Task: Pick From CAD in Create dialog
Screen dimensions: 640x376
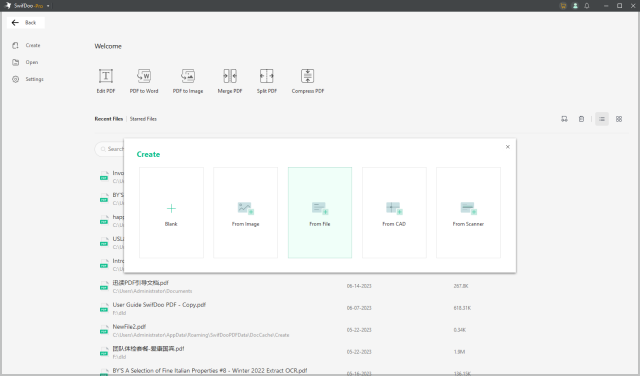Action: coord(394,213)
